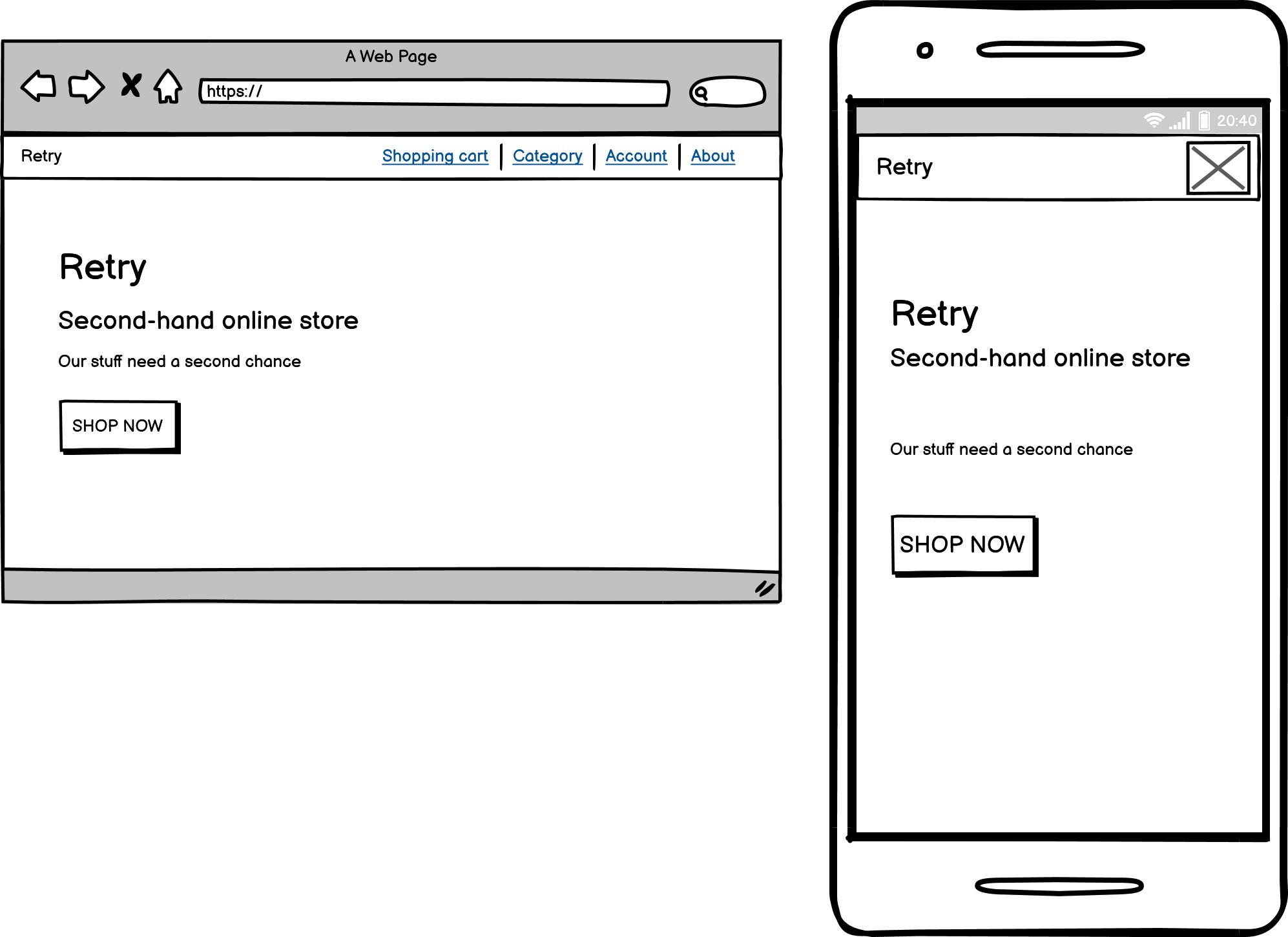Select the Category menu item
Image resolution: width=1288 pixels, height=937 pixels.
[x=548, y=155]
